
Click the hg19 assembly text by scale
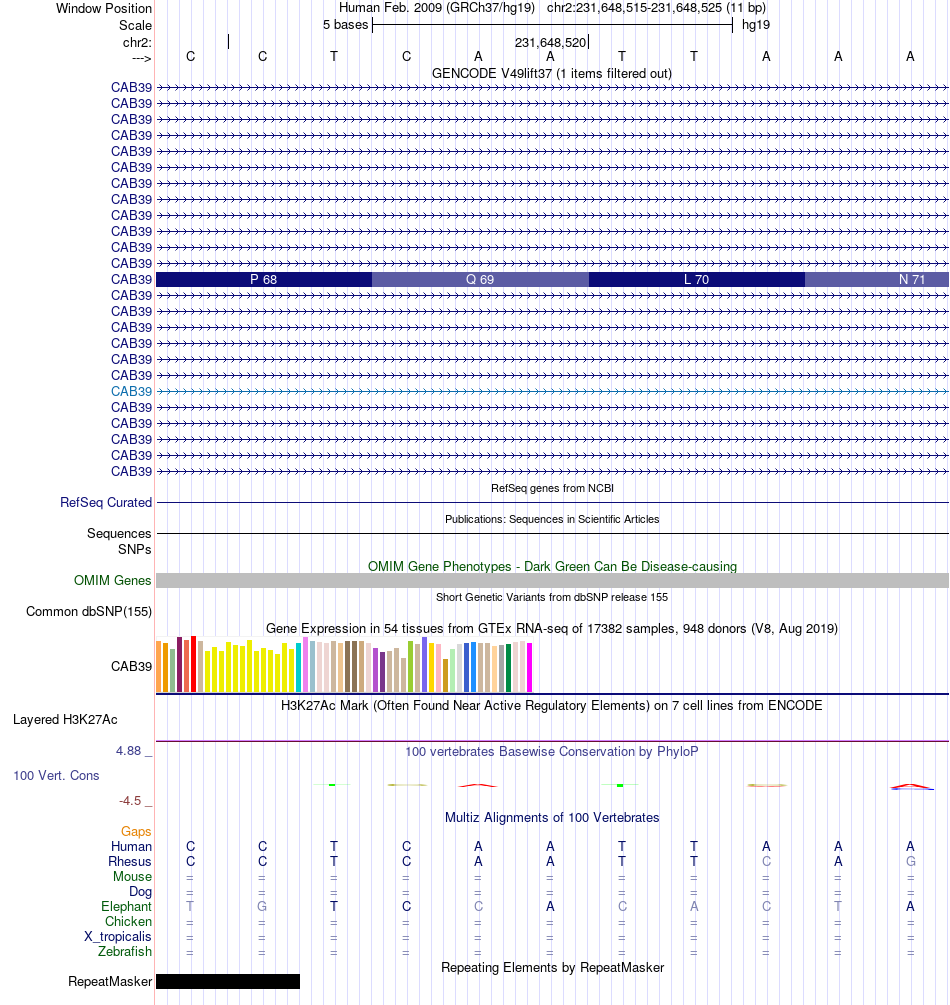pyautogui.click(x=756, y=25)
